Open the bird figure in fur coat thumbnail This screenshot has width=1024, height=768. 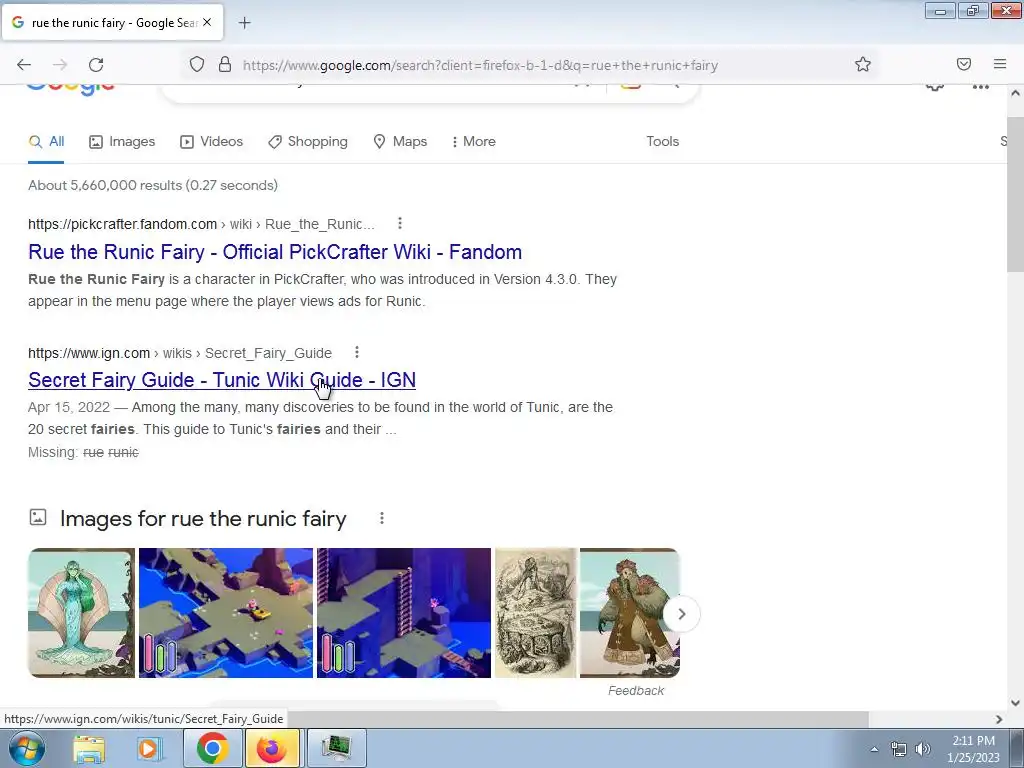click(x=630, y=613)
